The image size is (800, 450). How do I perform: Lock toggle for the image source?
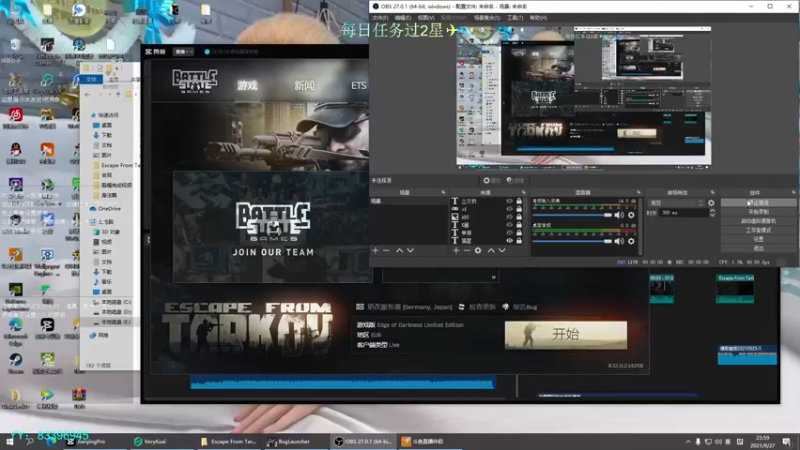point(519,217)
